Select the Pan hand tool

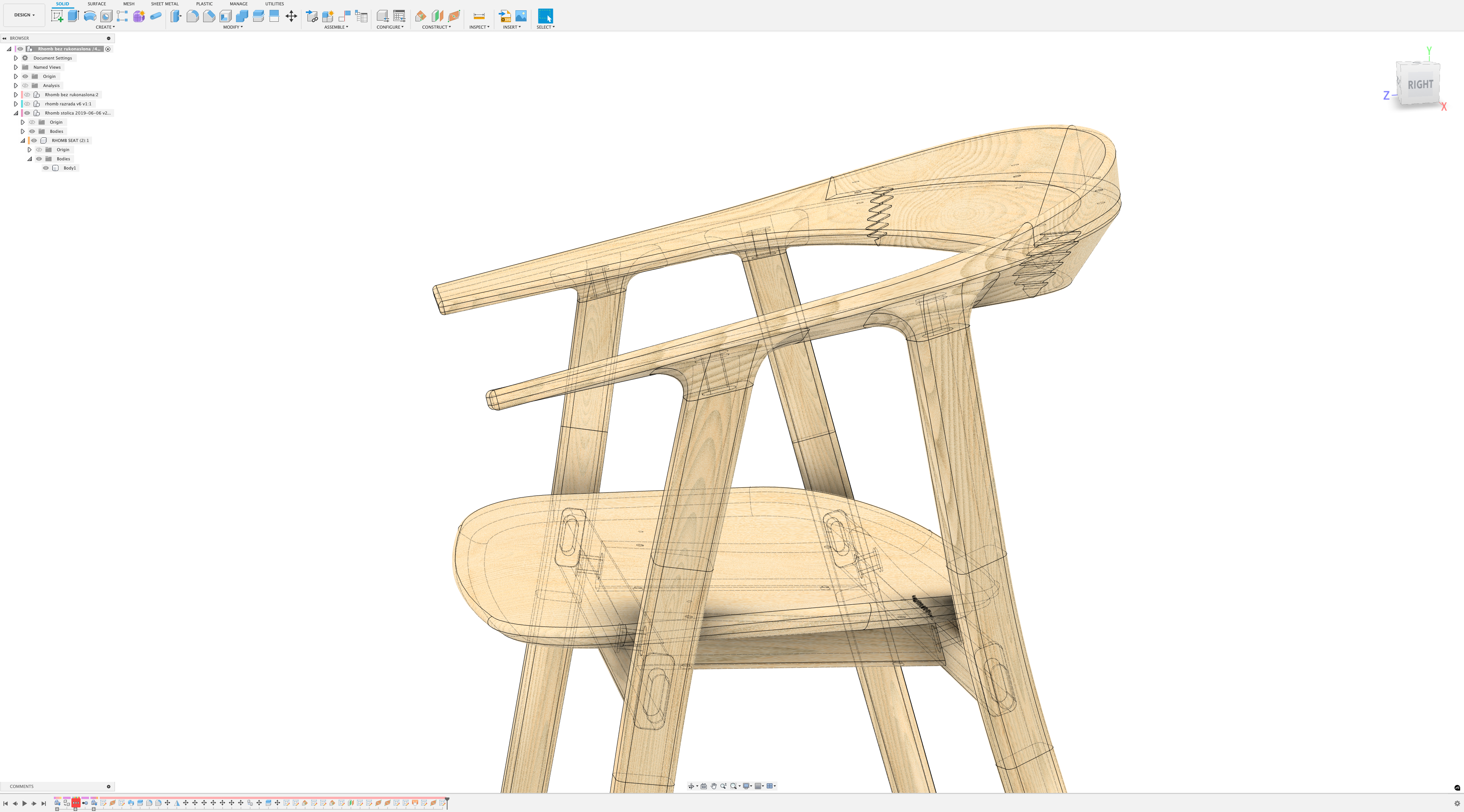coord(713,786)
